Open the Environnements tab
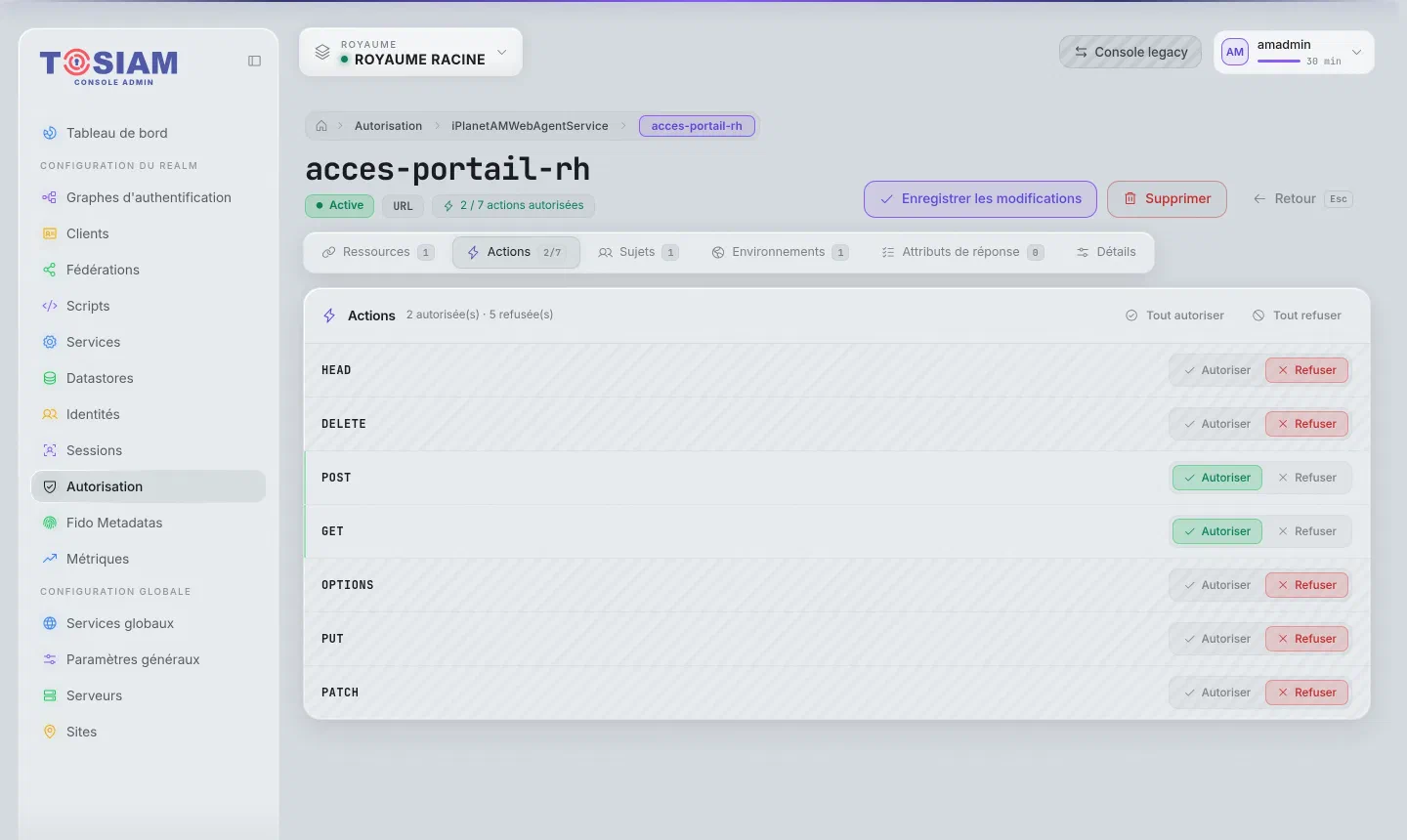1407x840 pixels. [780, 252]
